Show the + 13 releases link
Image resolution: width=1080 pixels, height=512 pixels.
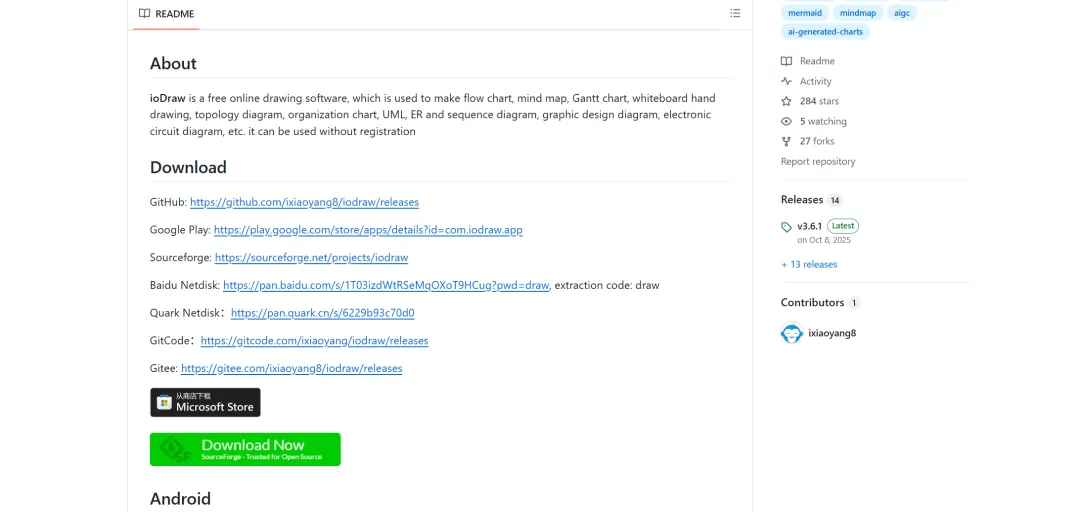pyautogui.click(x=809, y=265)
